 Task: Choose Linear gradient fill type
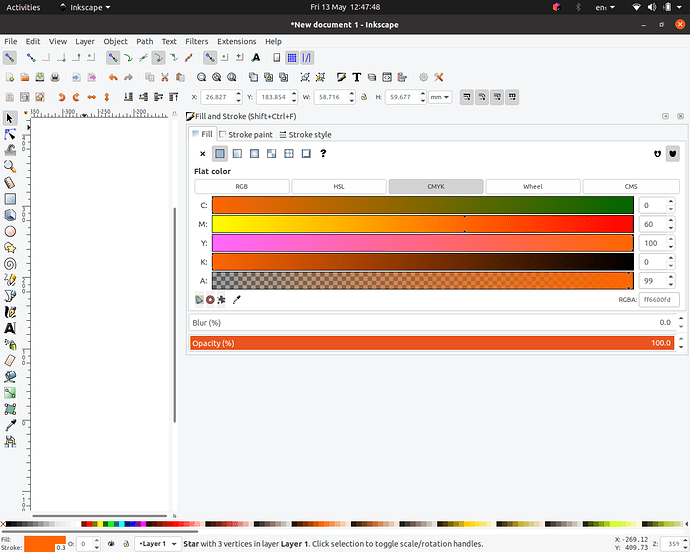point(237,153)
